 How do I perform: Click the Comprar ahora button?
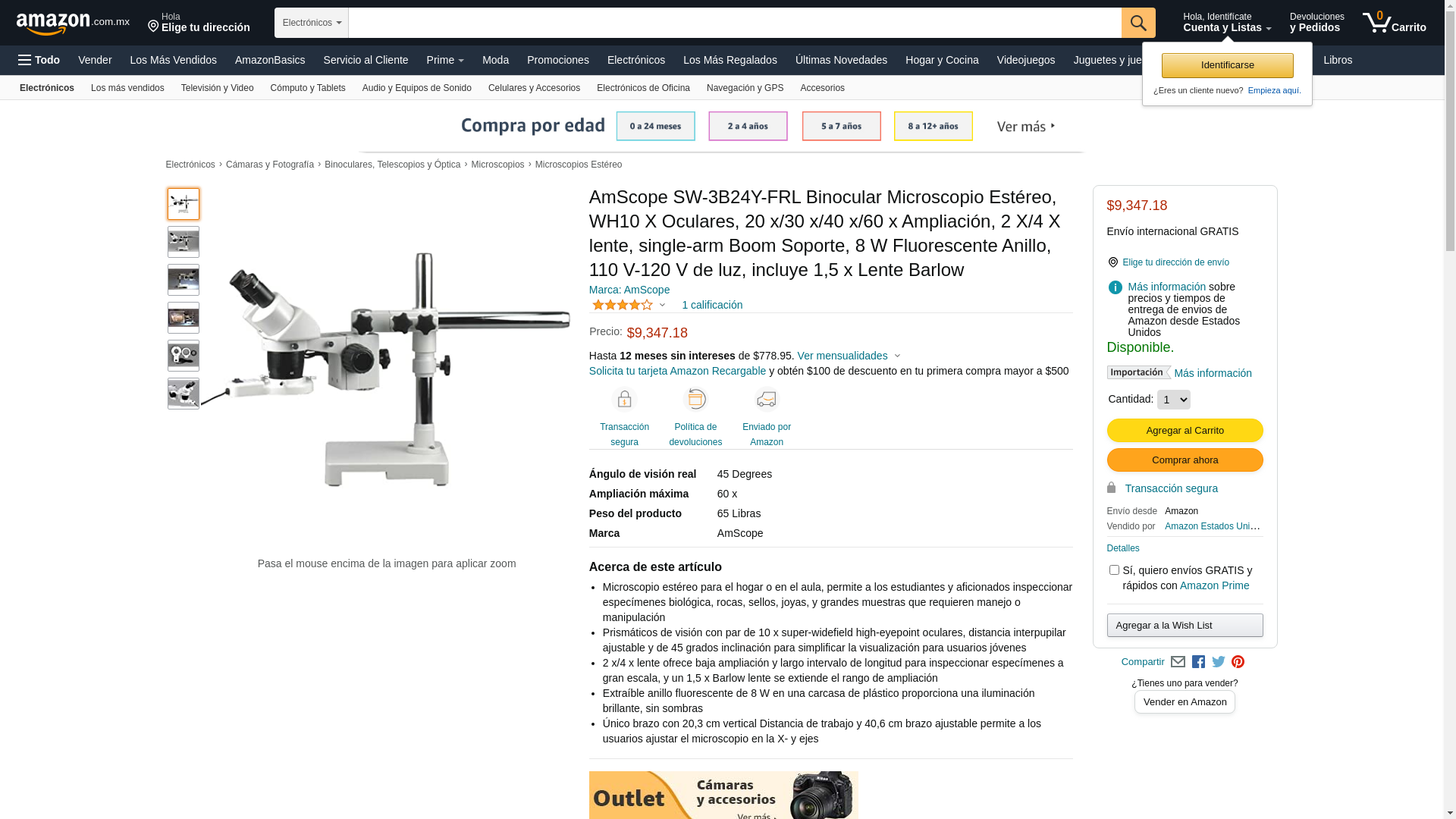click(x=1185, y=460)
